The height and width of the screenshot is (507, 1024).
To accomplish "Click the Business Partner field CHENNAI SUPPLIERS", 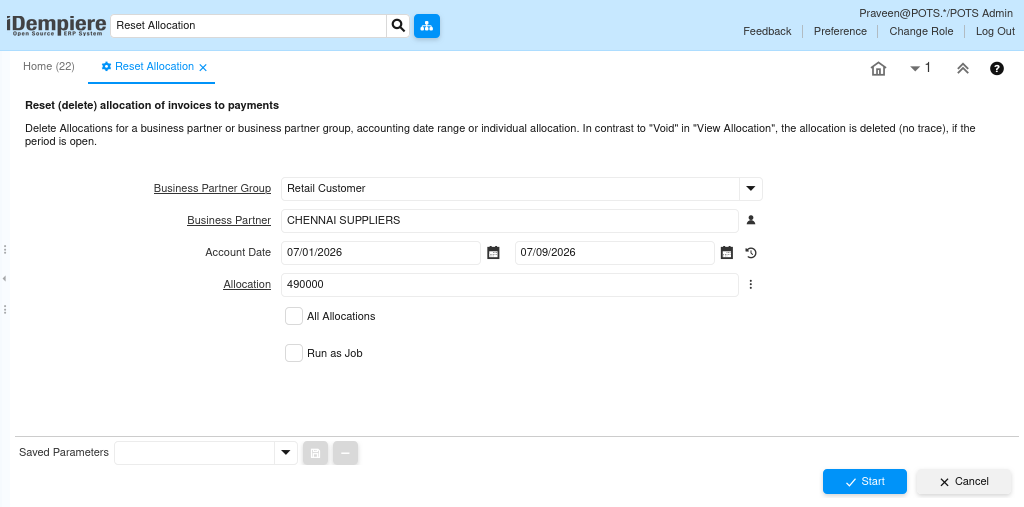I will tap(509, 220).
